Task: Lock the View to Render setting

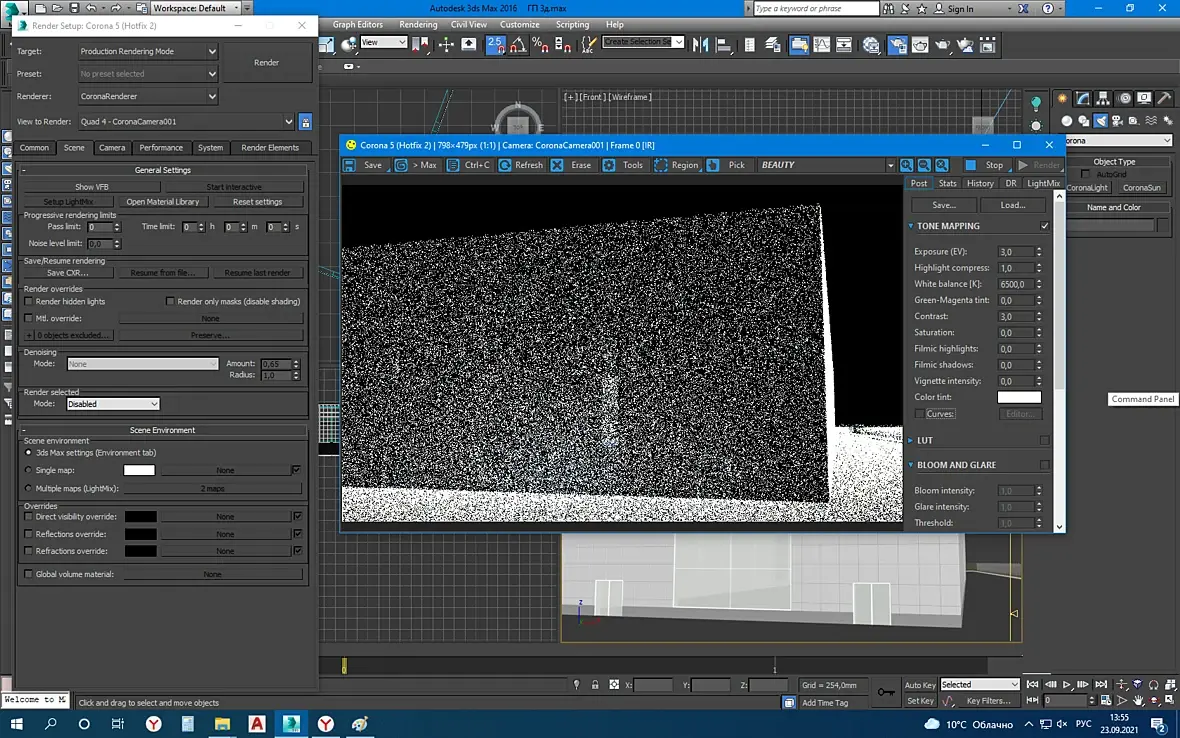Action: pyautogui.click(x=306, y=122)
